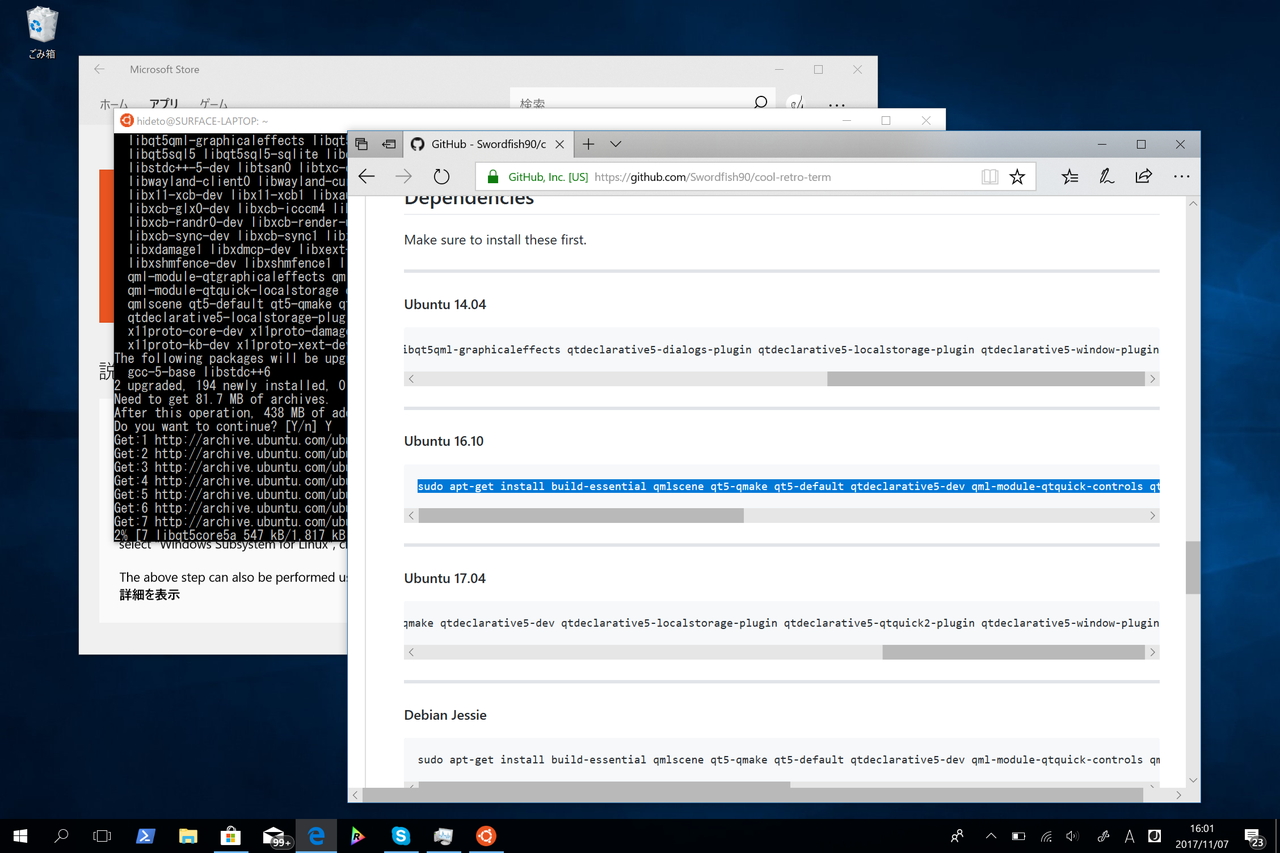Add the GitHub page to favorites

(1017, 176)
